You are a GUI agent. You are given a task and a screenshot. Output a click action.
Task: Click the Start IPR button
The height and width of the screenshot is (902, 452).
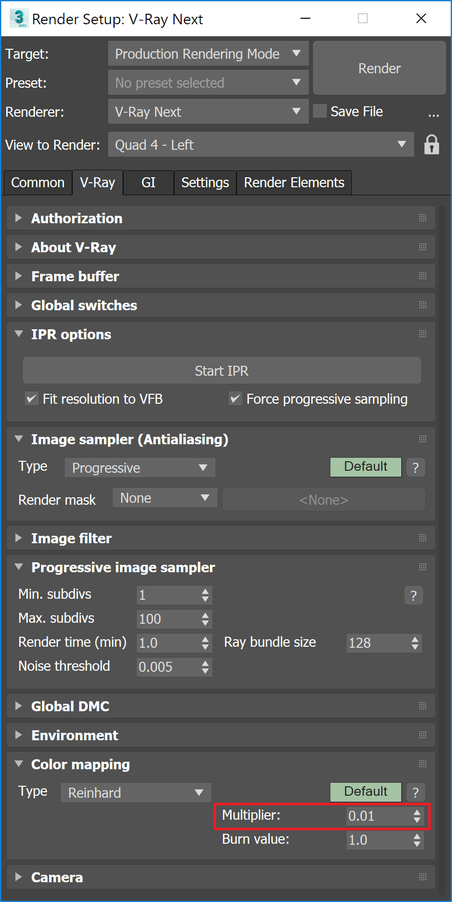tap(221, 370)
